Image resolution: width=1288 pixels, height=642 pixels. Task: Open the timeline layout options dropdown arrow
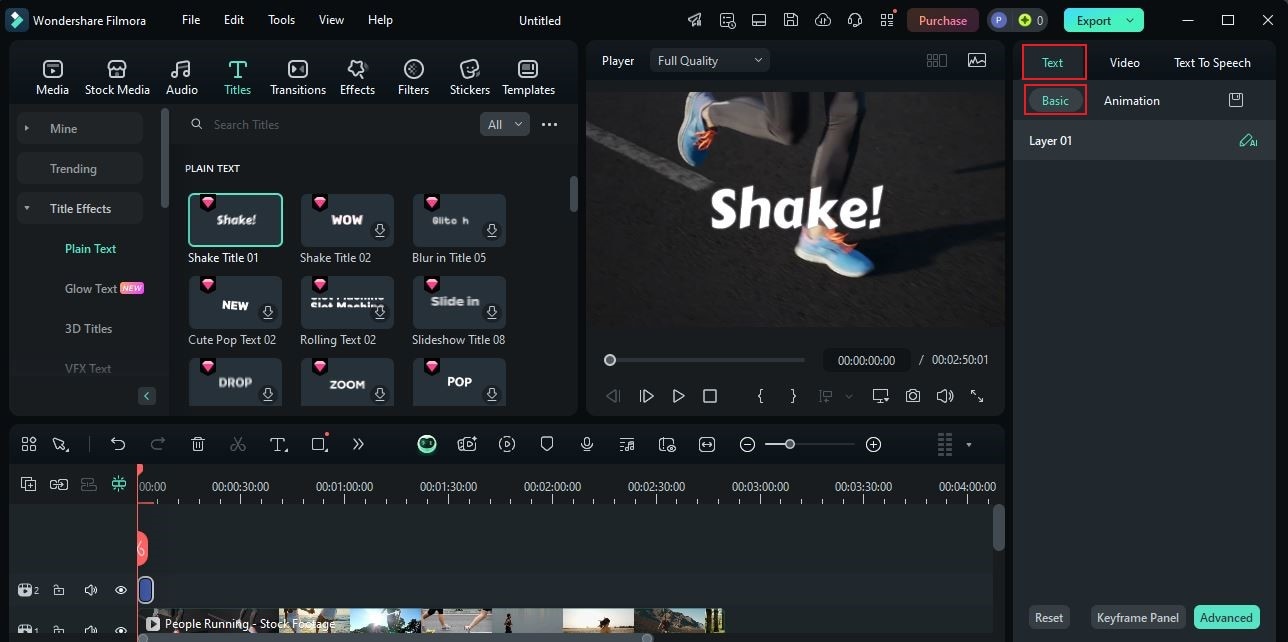click(x=968, y=444)
